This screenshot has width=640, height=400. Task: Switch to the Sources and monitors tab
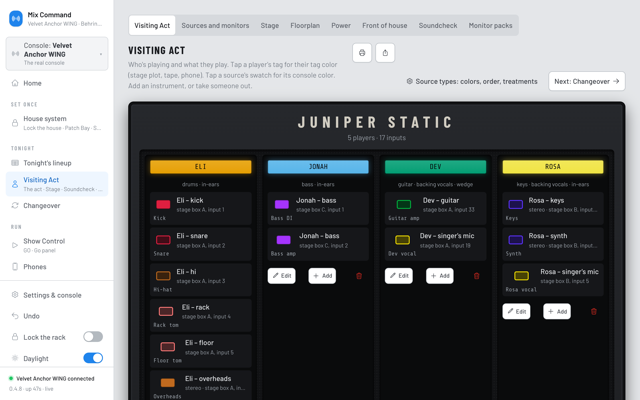215,25
